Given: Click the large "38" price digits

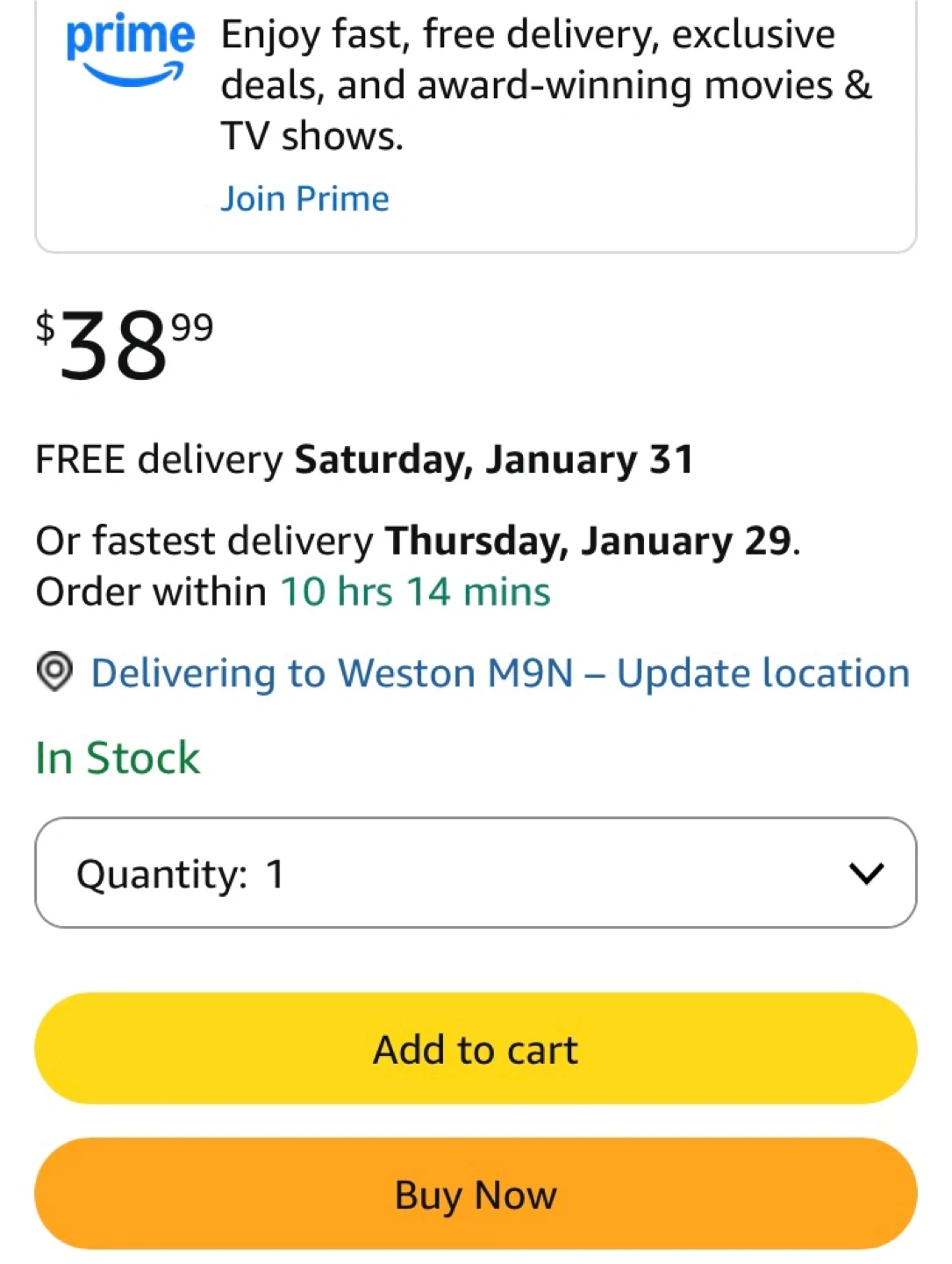Looking at the screenshot, I should [x=113, y=348].
